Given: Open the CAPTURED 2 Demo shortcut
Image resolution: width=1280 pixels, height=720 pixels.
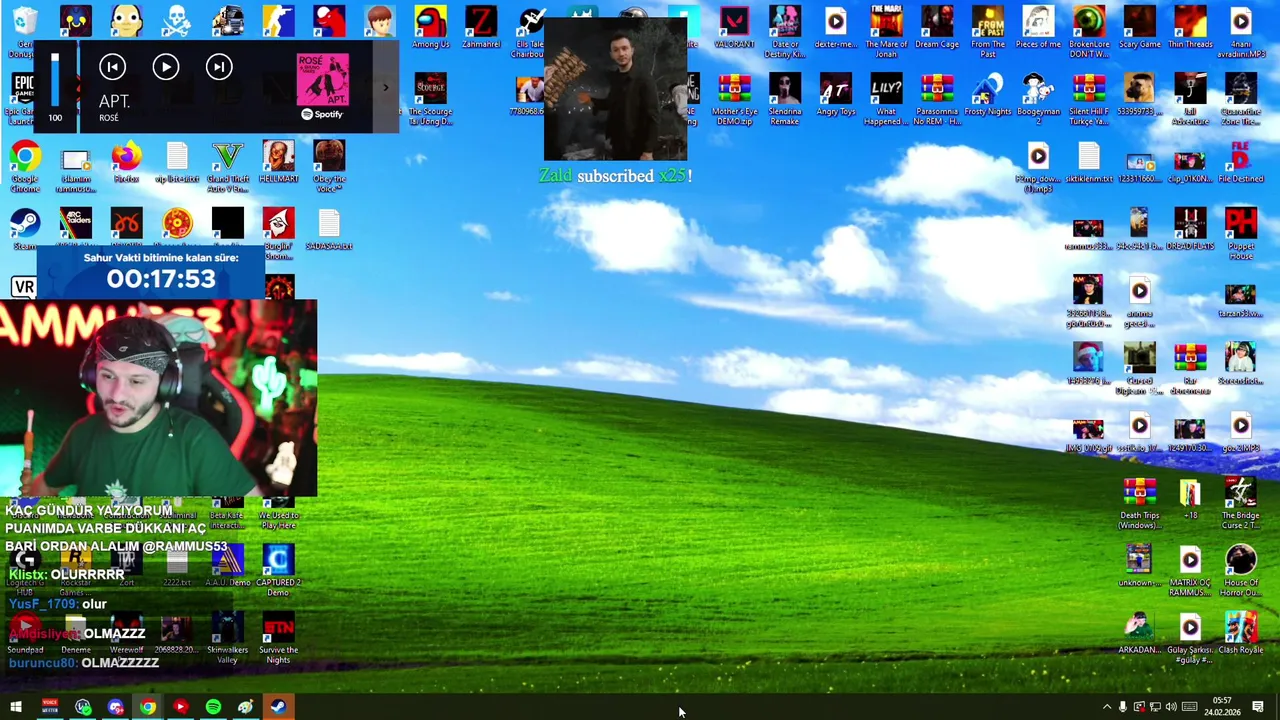Looking at the screenshot, I should pyautogui.click(x=278, y=571).
